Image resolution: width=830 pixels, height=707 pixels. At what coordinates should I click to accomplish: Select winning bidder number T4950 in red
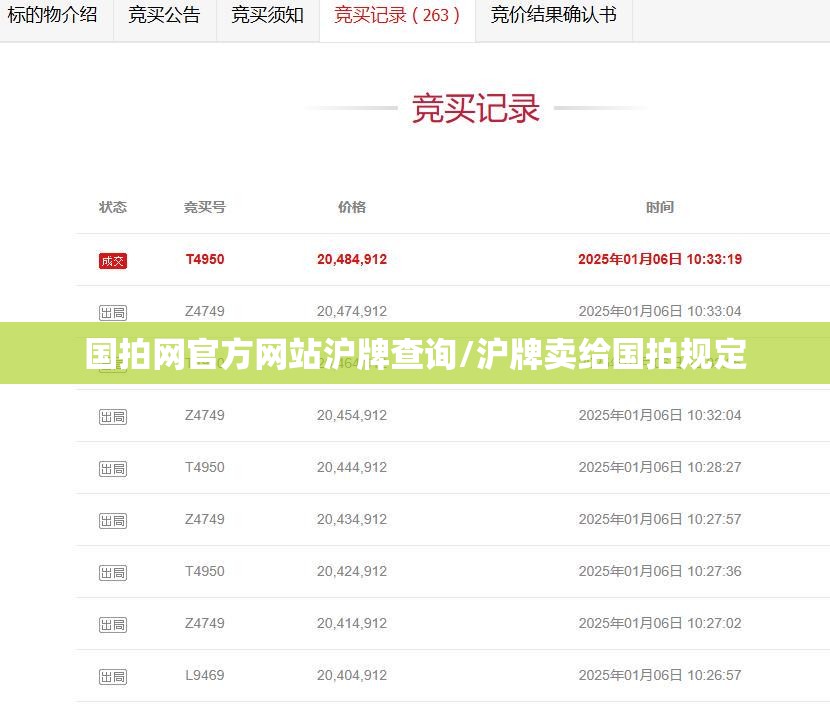205,259
